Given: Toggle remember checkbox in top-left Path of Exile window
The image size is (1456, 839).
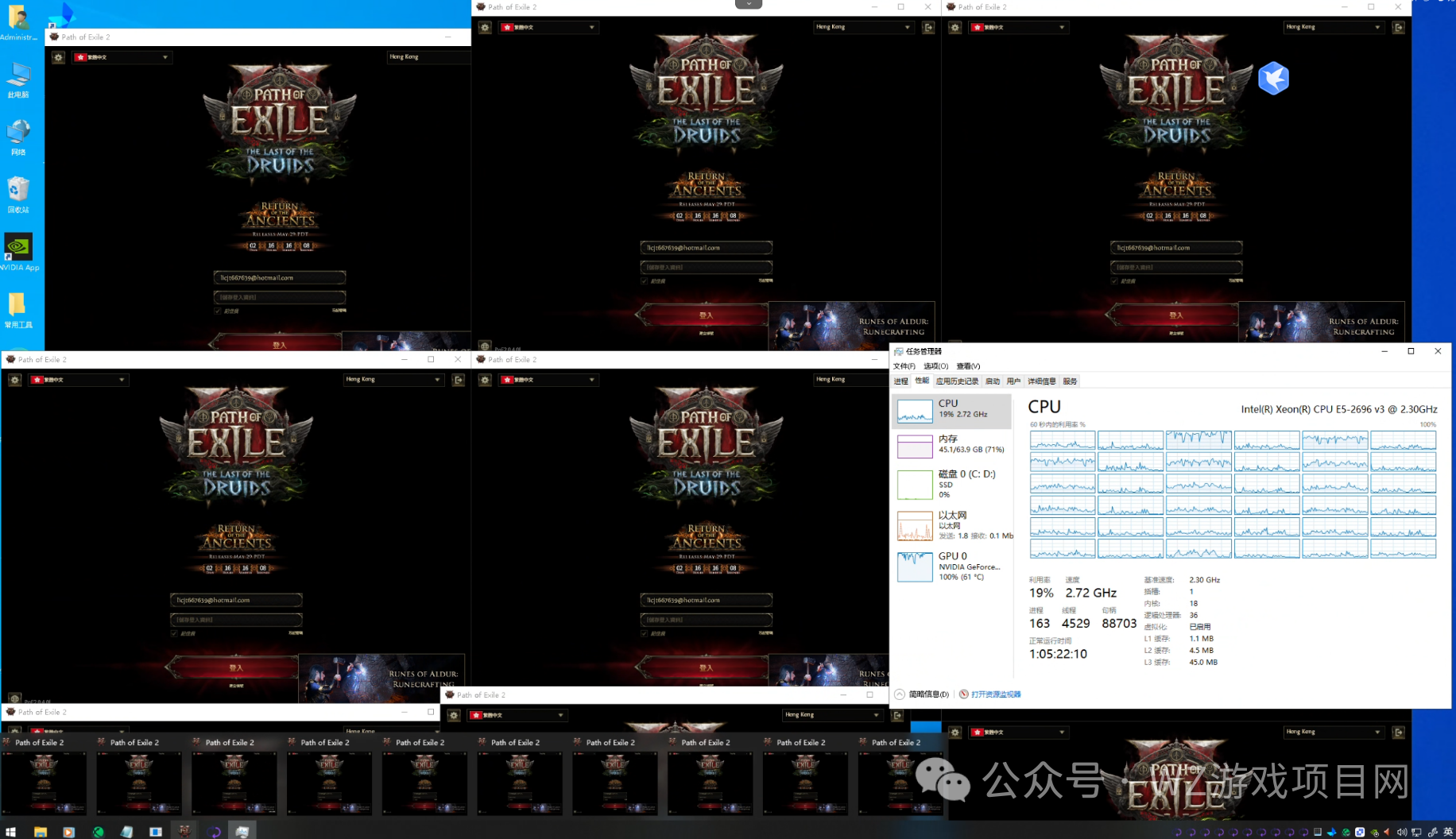Looking at the screenshot, I should (x=218, y=311).
